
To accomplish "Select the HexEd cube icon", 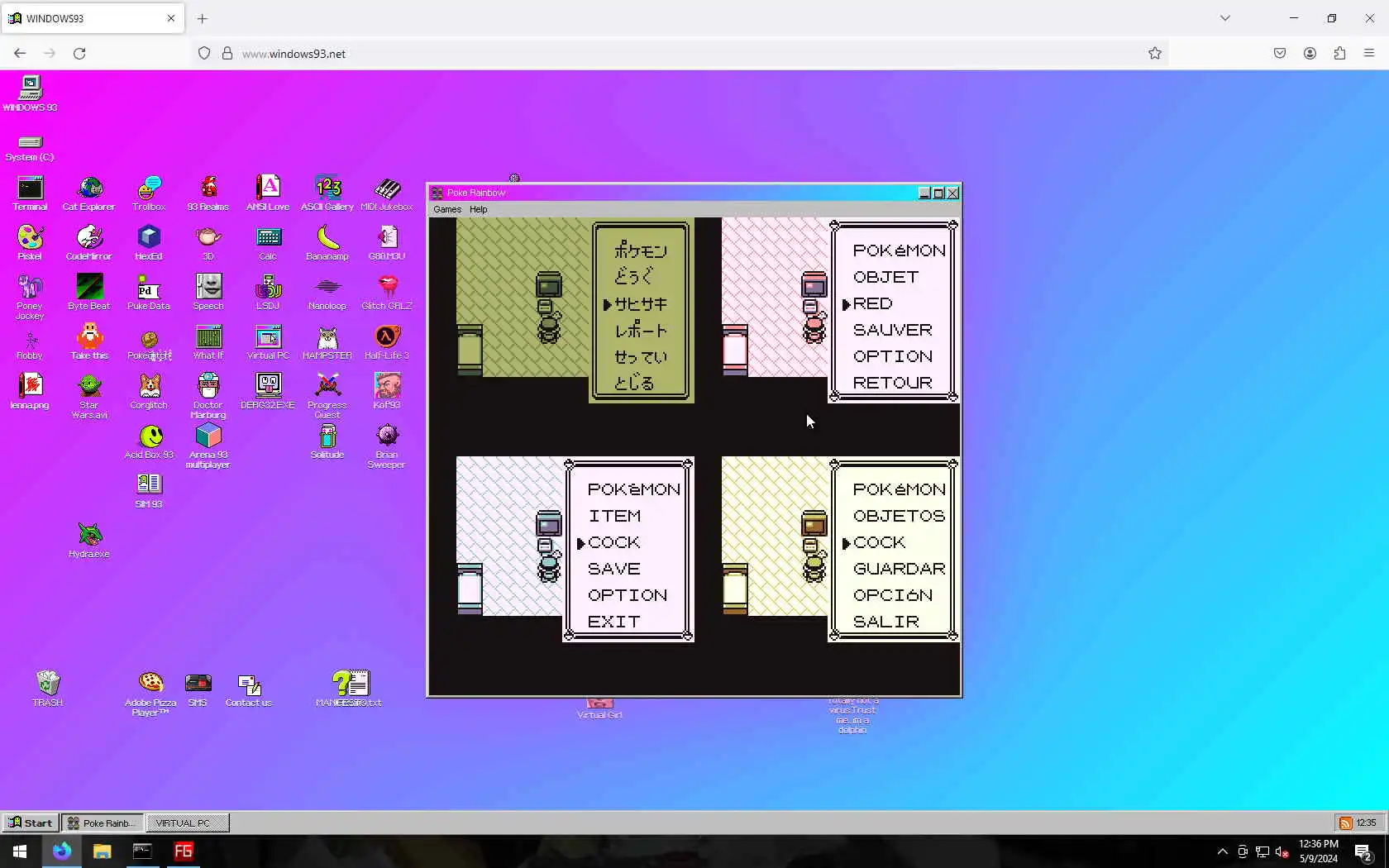I will coord(149,243).
